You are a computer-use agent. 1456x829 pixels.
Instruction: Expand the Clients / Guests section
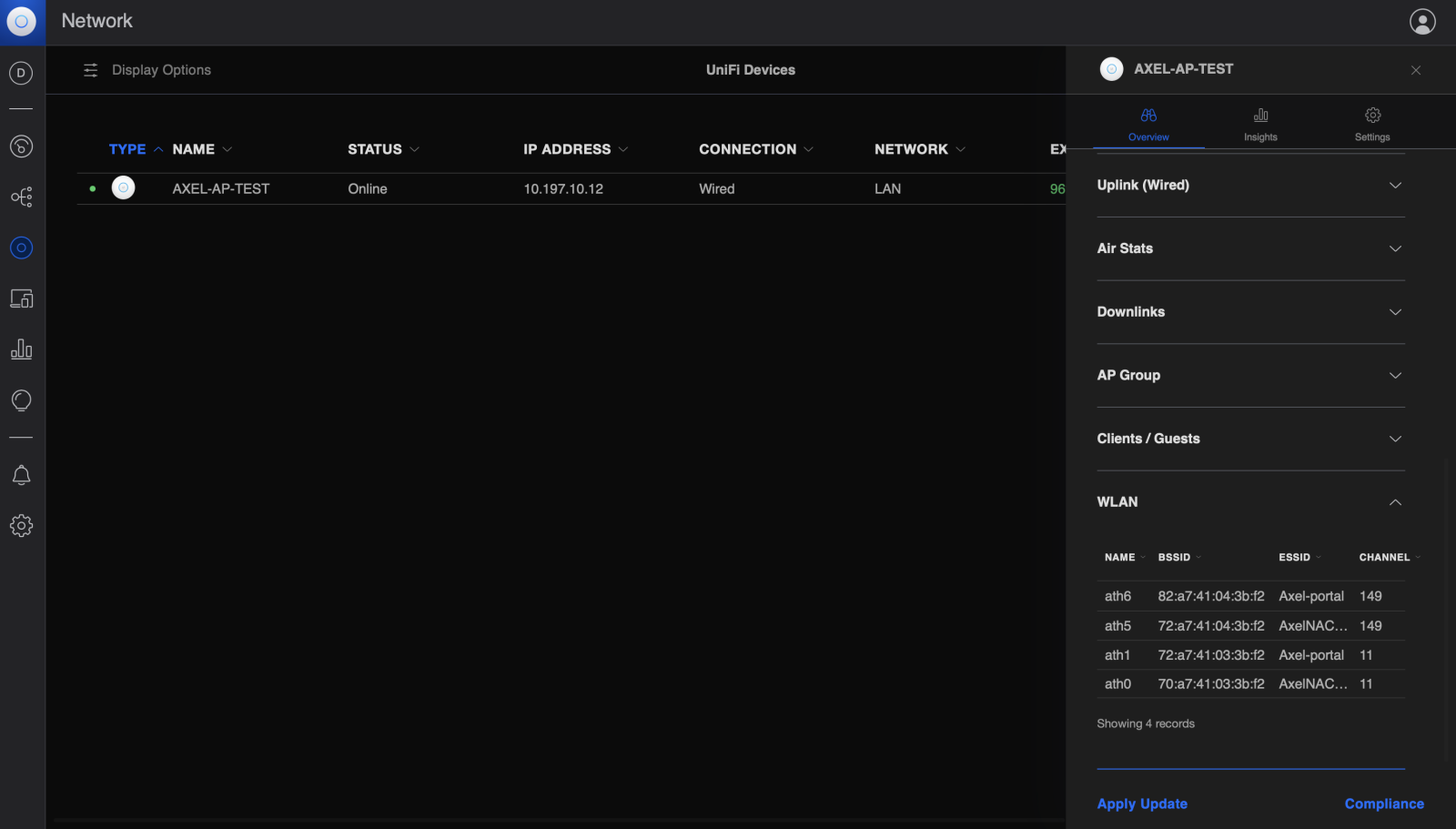(x=1250, y=439)
